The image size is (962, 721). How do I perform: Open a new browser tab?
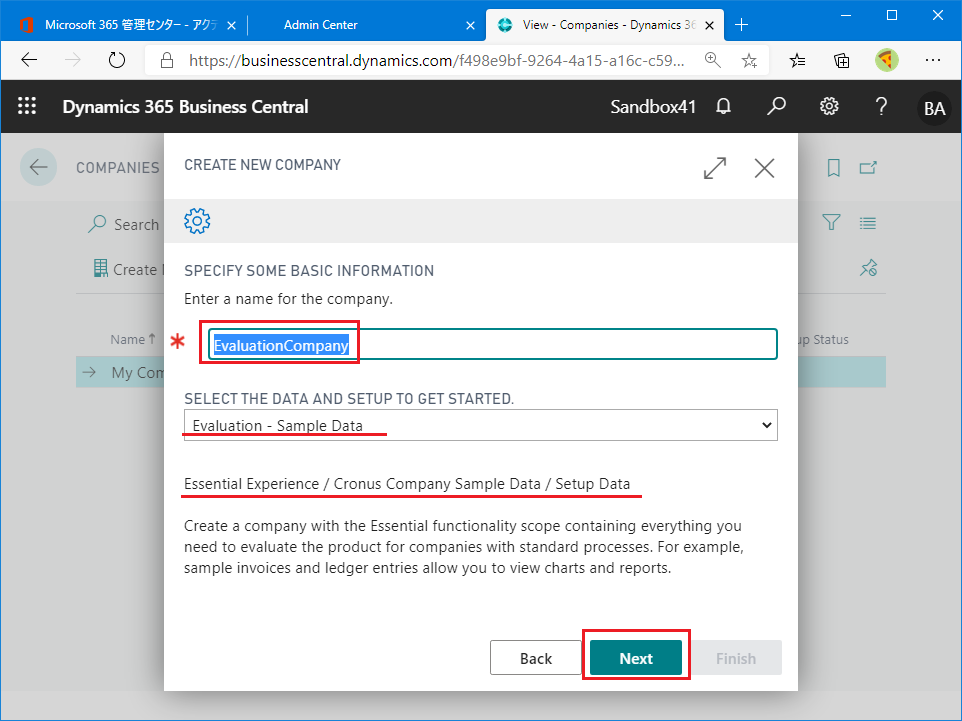pyautogui.click(x=741, y=25)
